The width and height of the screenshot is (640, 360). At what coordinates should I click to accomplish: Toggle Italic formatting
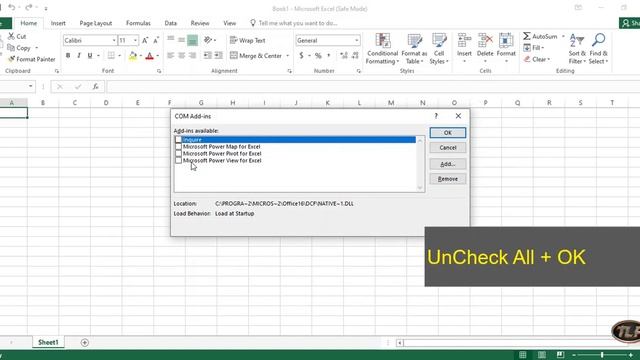click(79, 56)
